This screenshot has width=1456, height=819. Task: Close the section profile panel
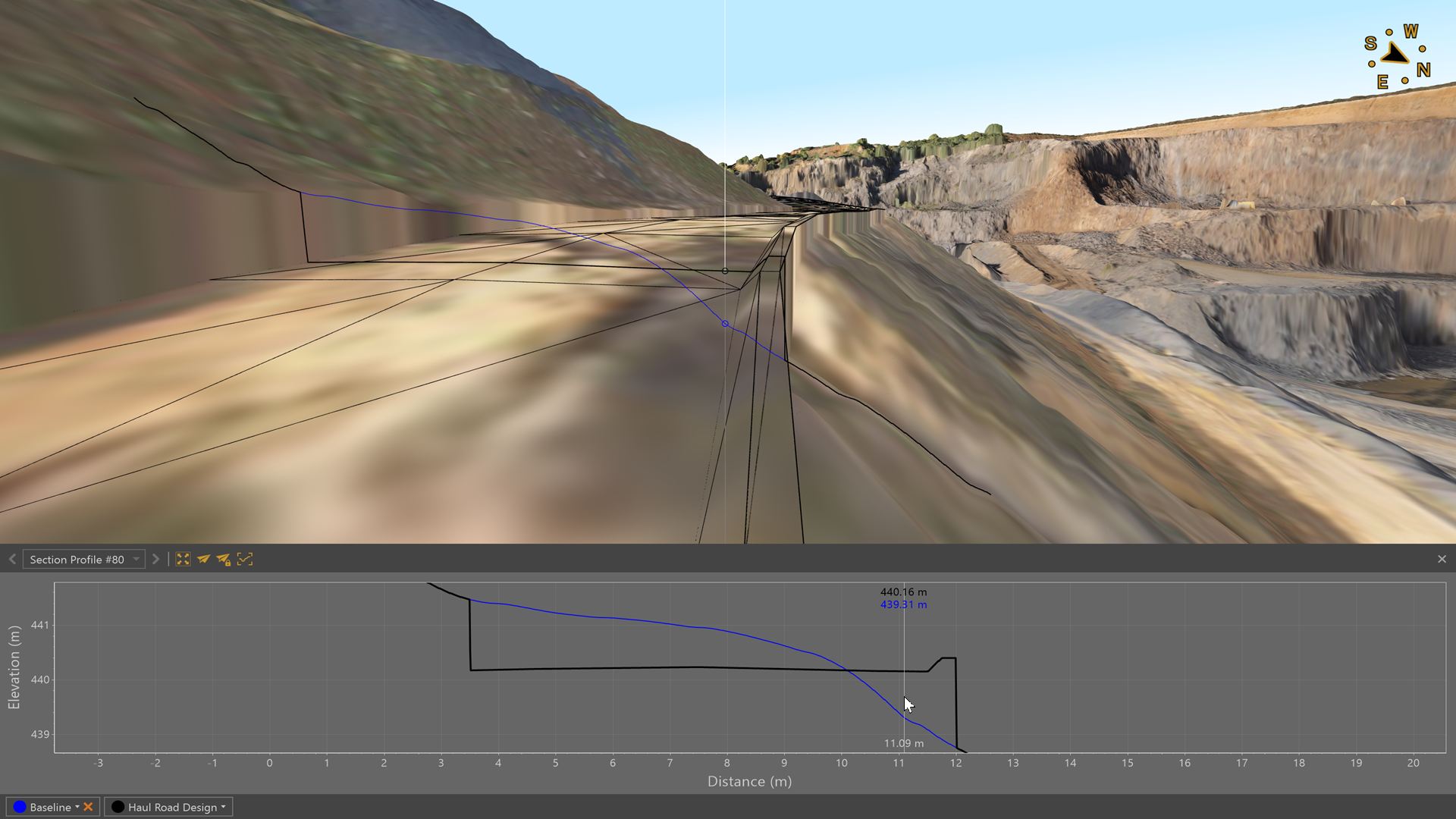point(1442,559)
